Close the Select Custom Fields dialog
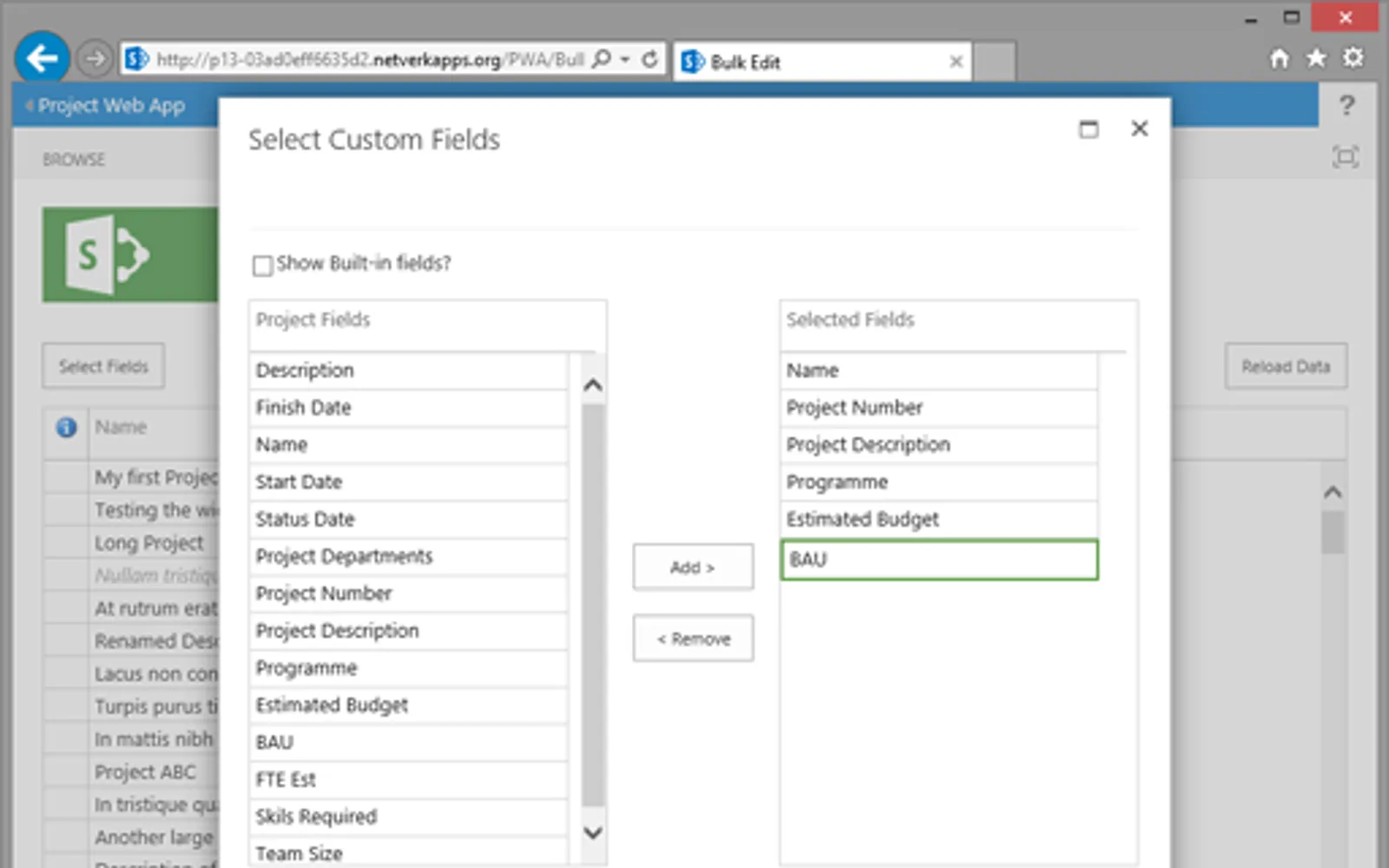The height and width of the screenshot is (868, 1389). tap(1140, 128)
